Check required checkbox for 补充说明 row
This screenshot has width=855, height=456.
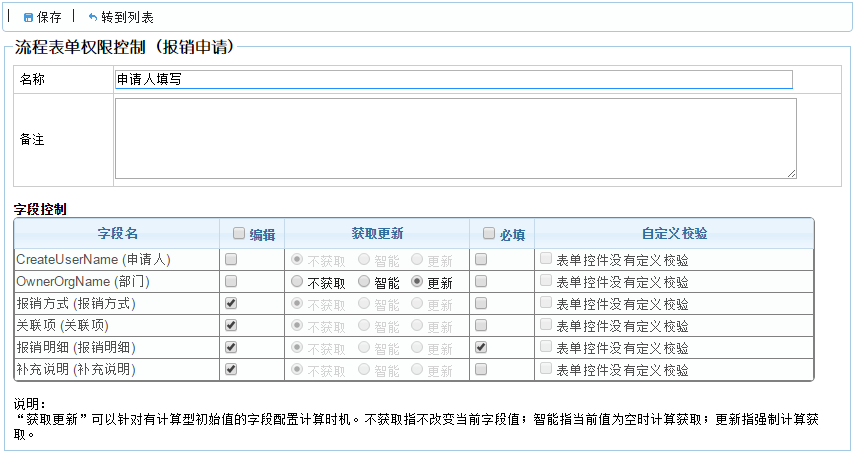click(x=481, y=369)
